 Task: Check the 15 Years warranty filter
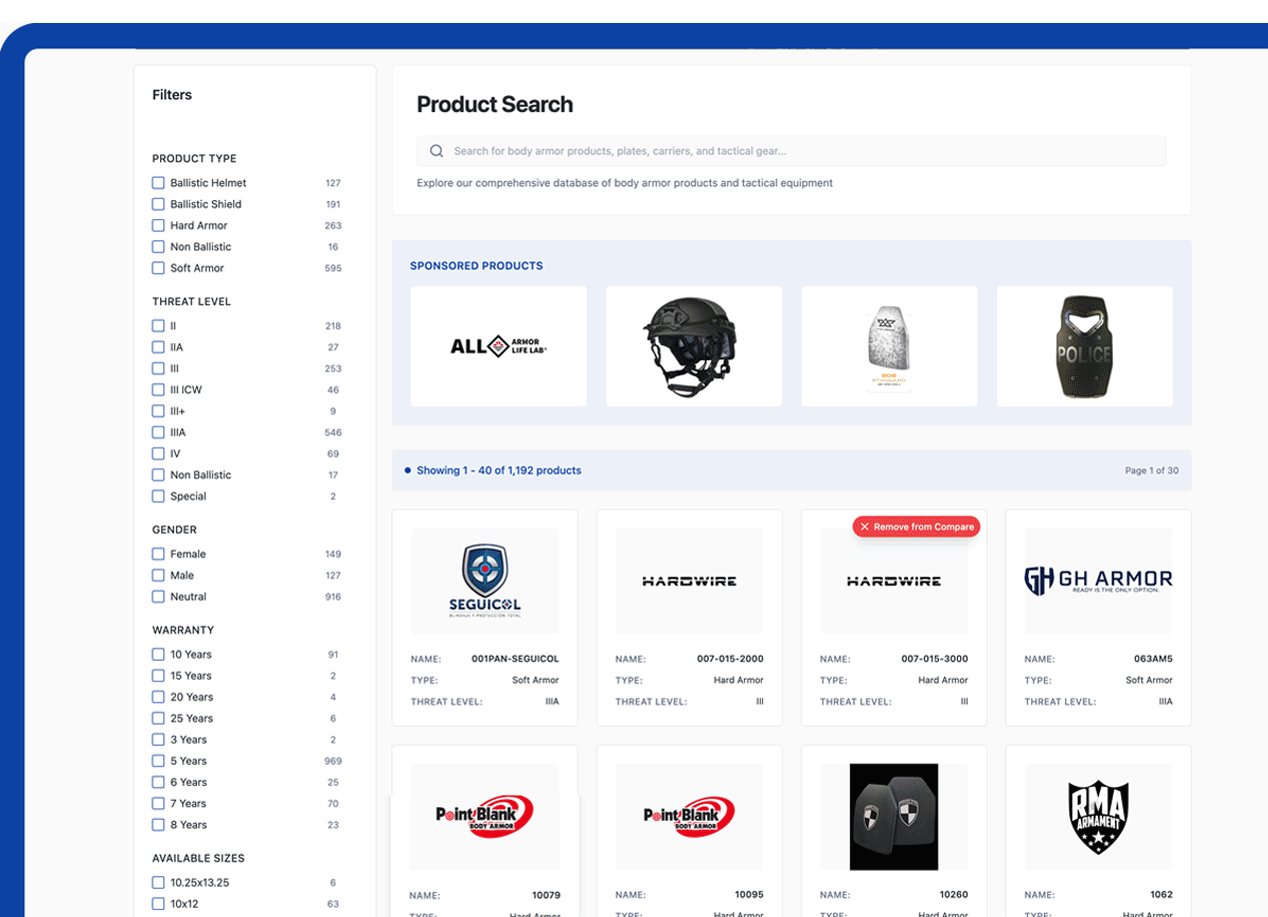coord(158,676)
